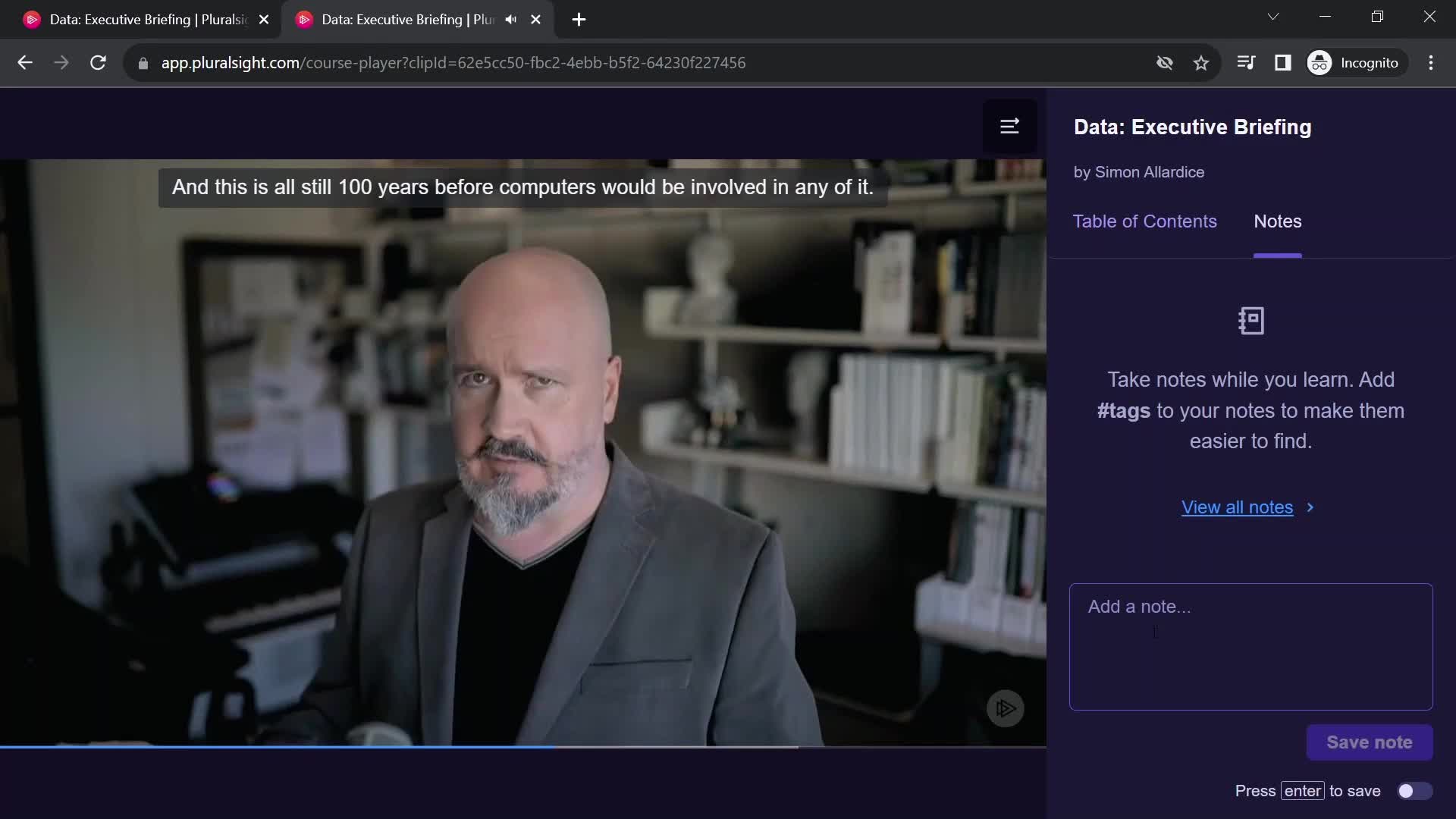Click the third-party cookies blocked eye icon
Viewport: 1456px width, 819px height.
pos(1165,63)
